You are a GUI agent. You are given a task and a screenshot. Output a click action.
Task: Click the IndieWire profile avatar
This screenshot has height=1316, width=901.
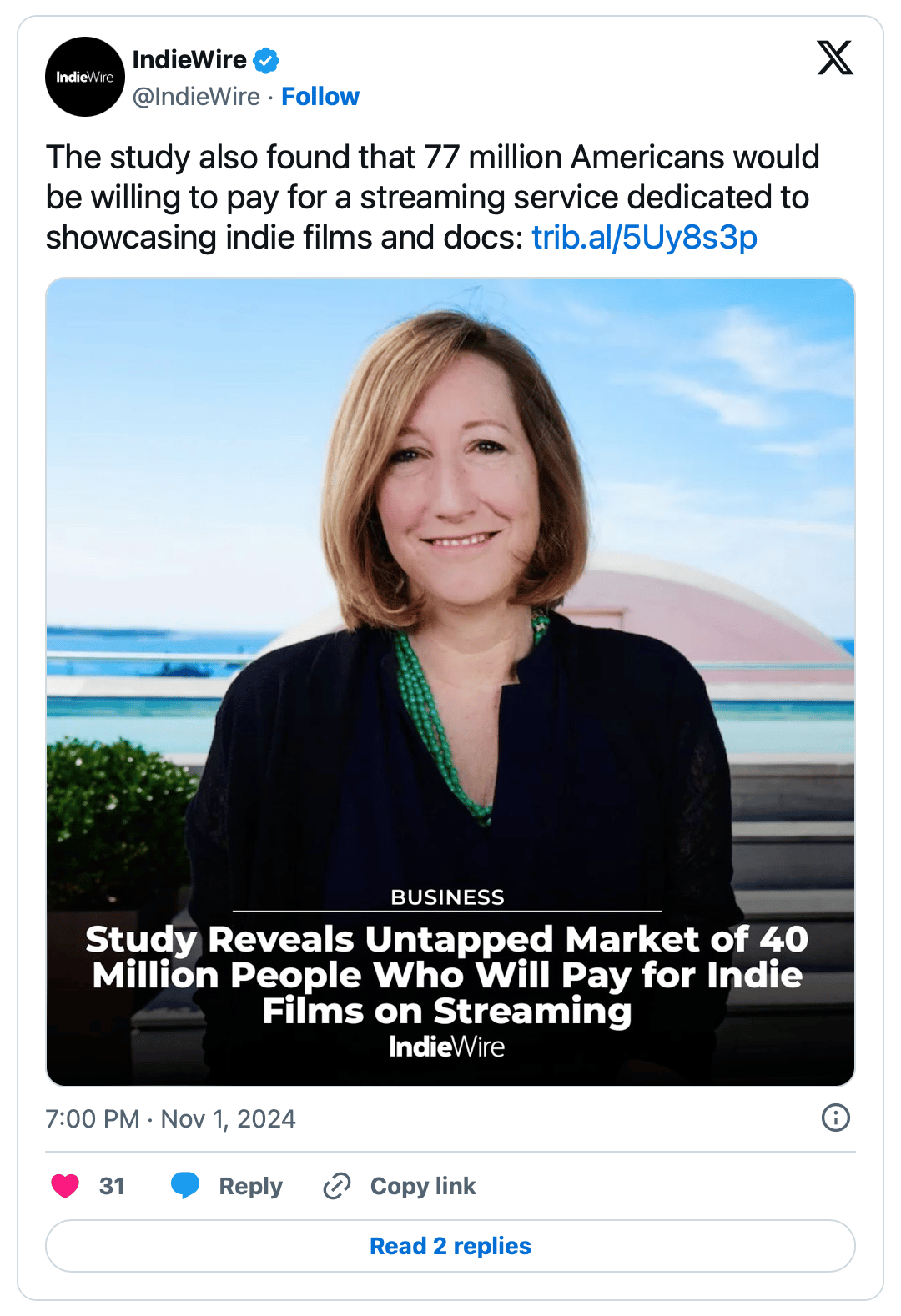(85, 77)
